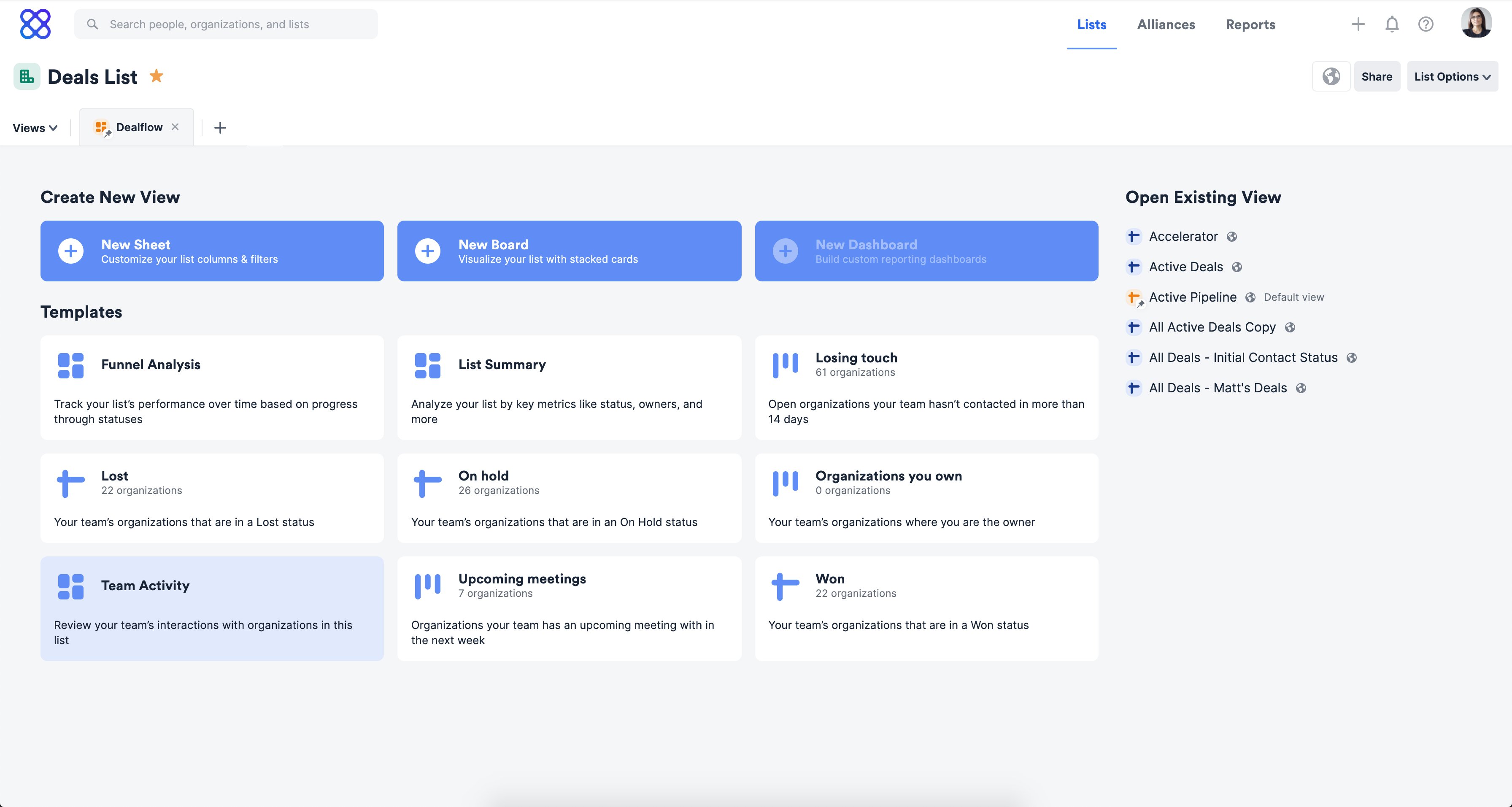Select the Lost template card
The image size is (1512, 807).
212,498
